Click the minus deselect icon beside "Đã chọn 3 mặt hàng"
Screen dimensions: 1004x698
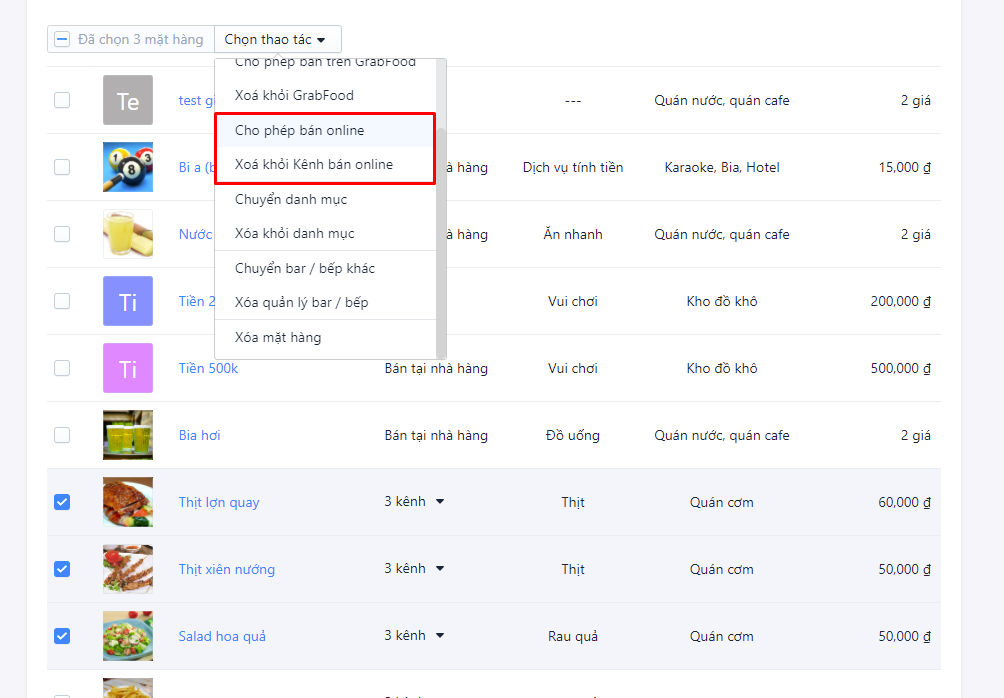(x=63, y=39)
